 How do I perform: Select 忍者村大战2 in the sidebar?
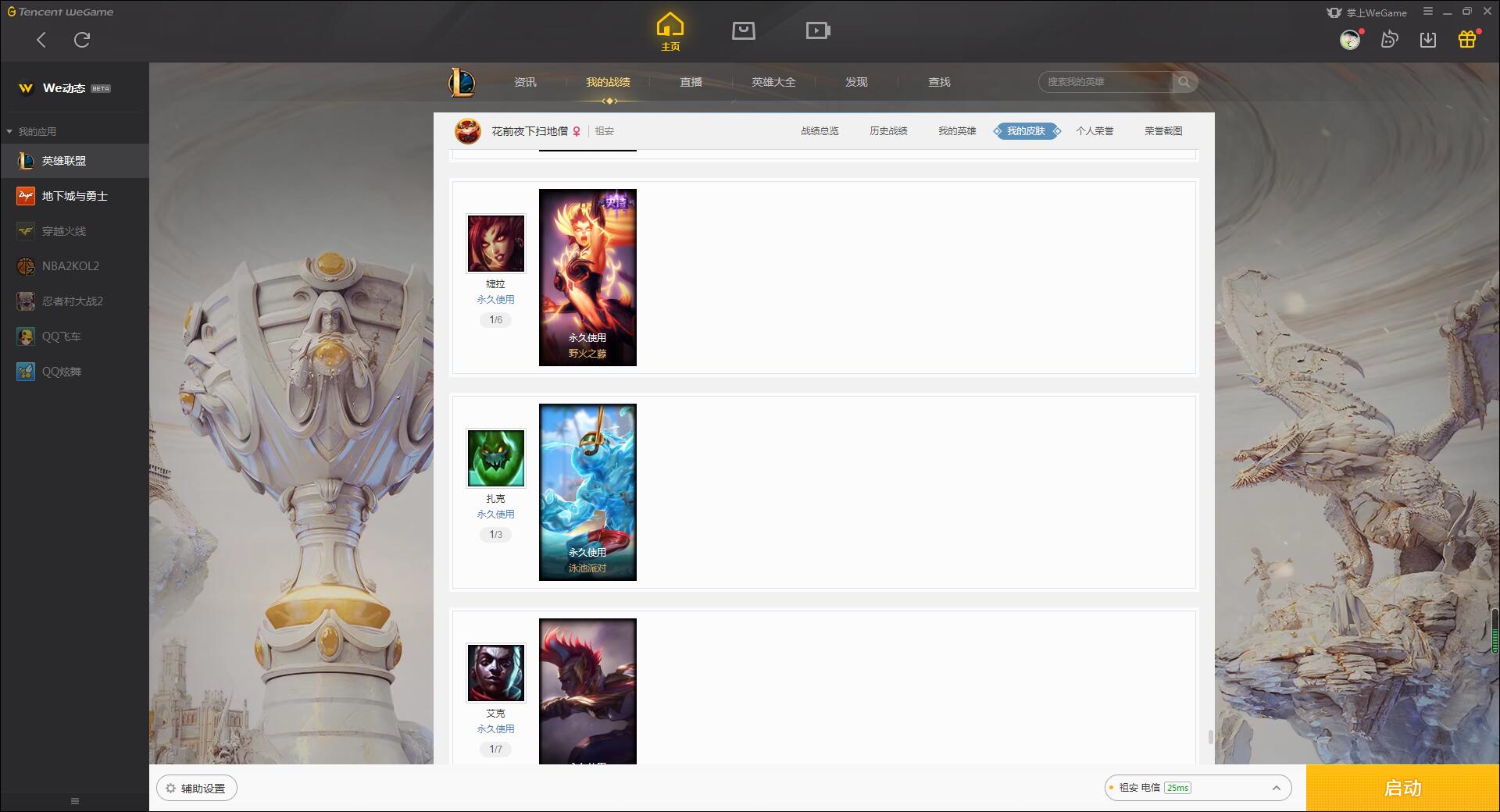74,301
